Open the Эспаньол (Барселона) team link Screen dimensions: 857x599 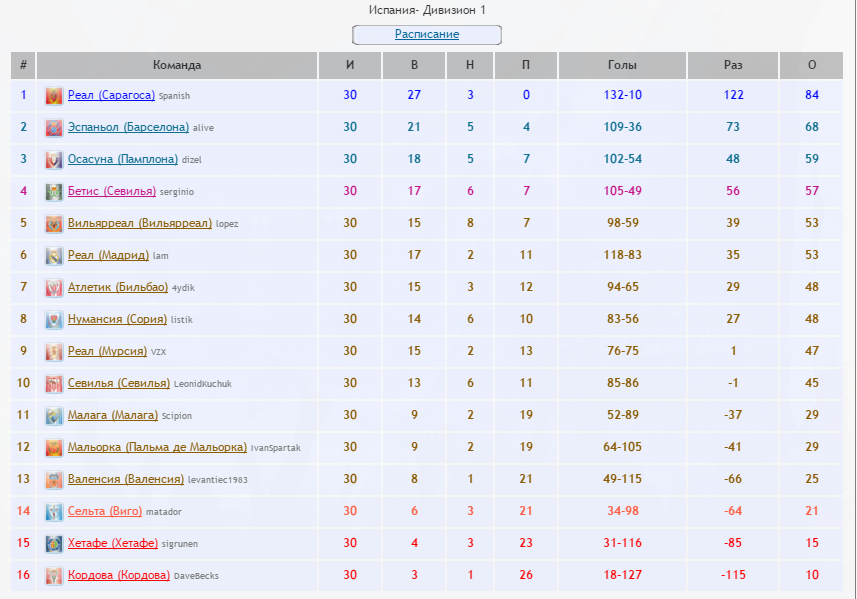click(x=128, y=127)
